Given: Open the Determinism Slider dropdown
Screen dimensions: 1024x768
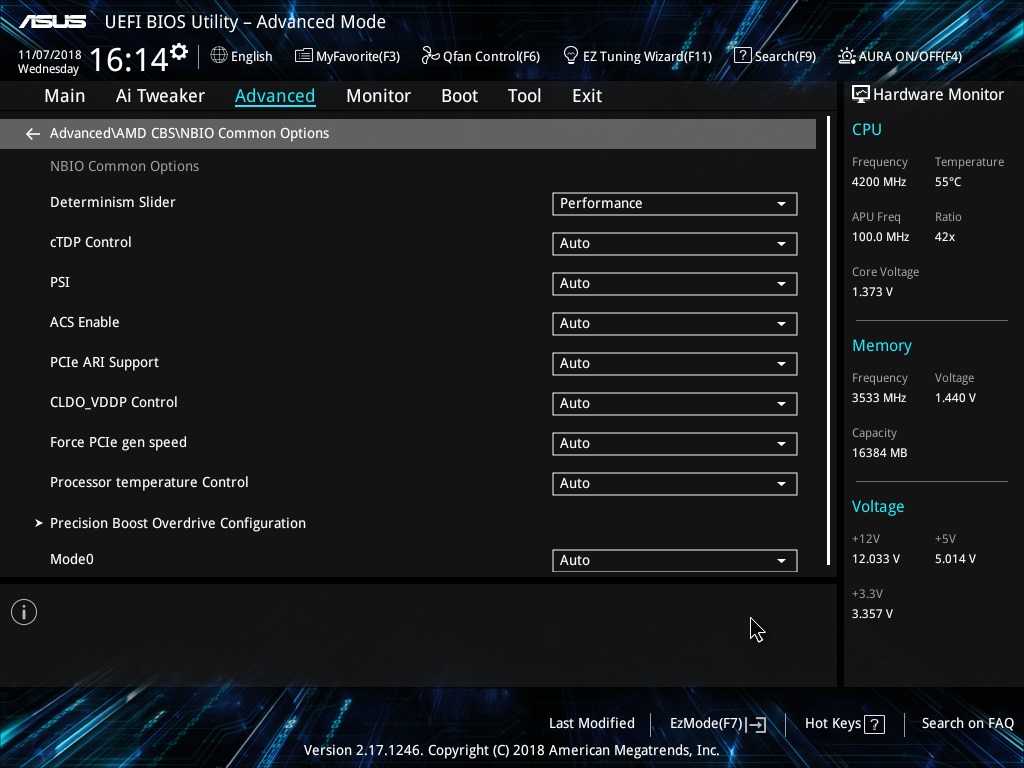Looking at the screenshot, I should point(675,204).
